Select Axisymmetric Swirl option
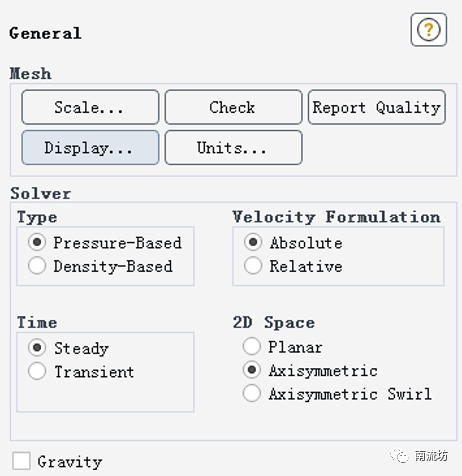 (x=252, y=393)
